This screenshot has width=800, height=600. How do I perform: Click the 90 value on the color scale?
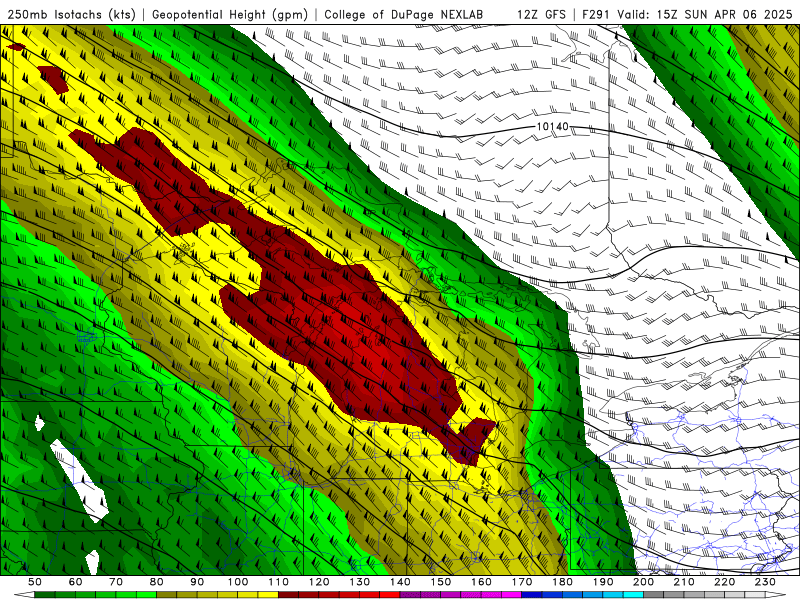click(197, 582)
